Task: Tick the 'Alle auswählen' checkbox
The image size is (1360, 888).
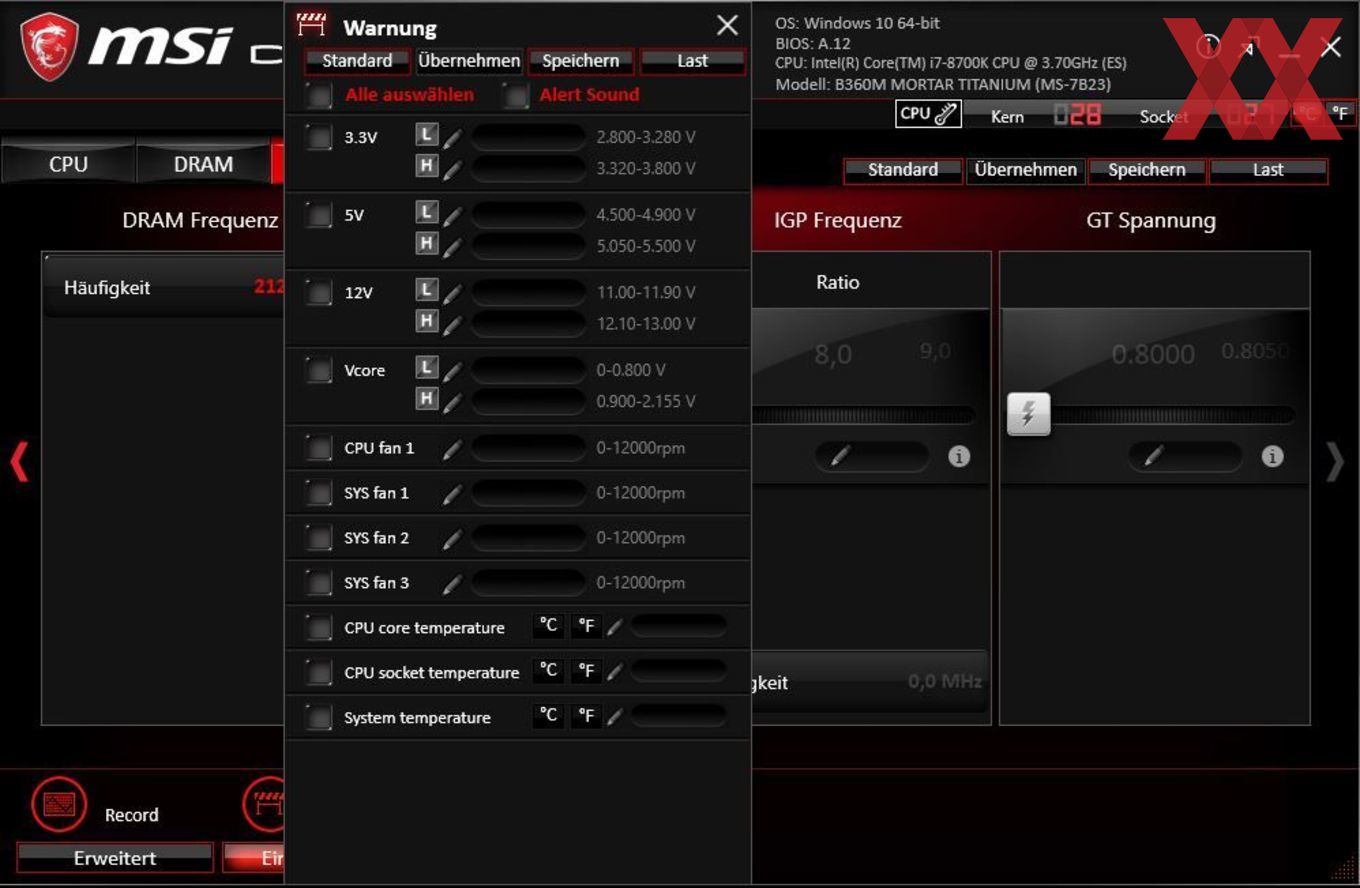Action: (319, 96)
